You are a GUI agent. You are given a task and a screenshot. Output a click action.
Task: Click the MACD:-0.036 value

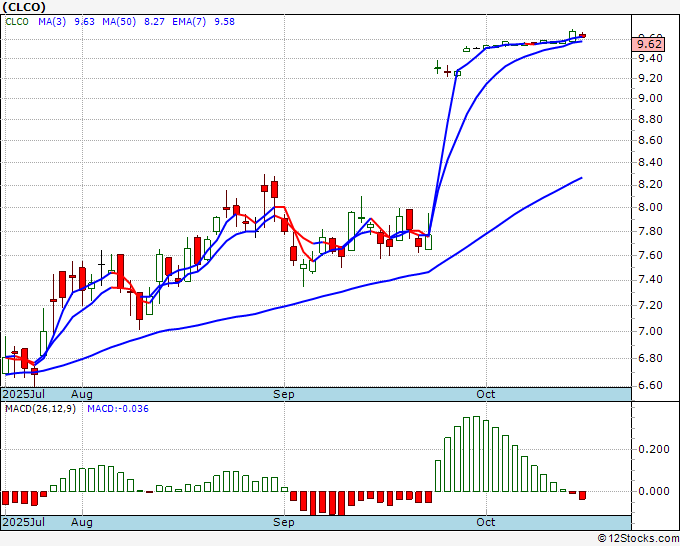118,409
